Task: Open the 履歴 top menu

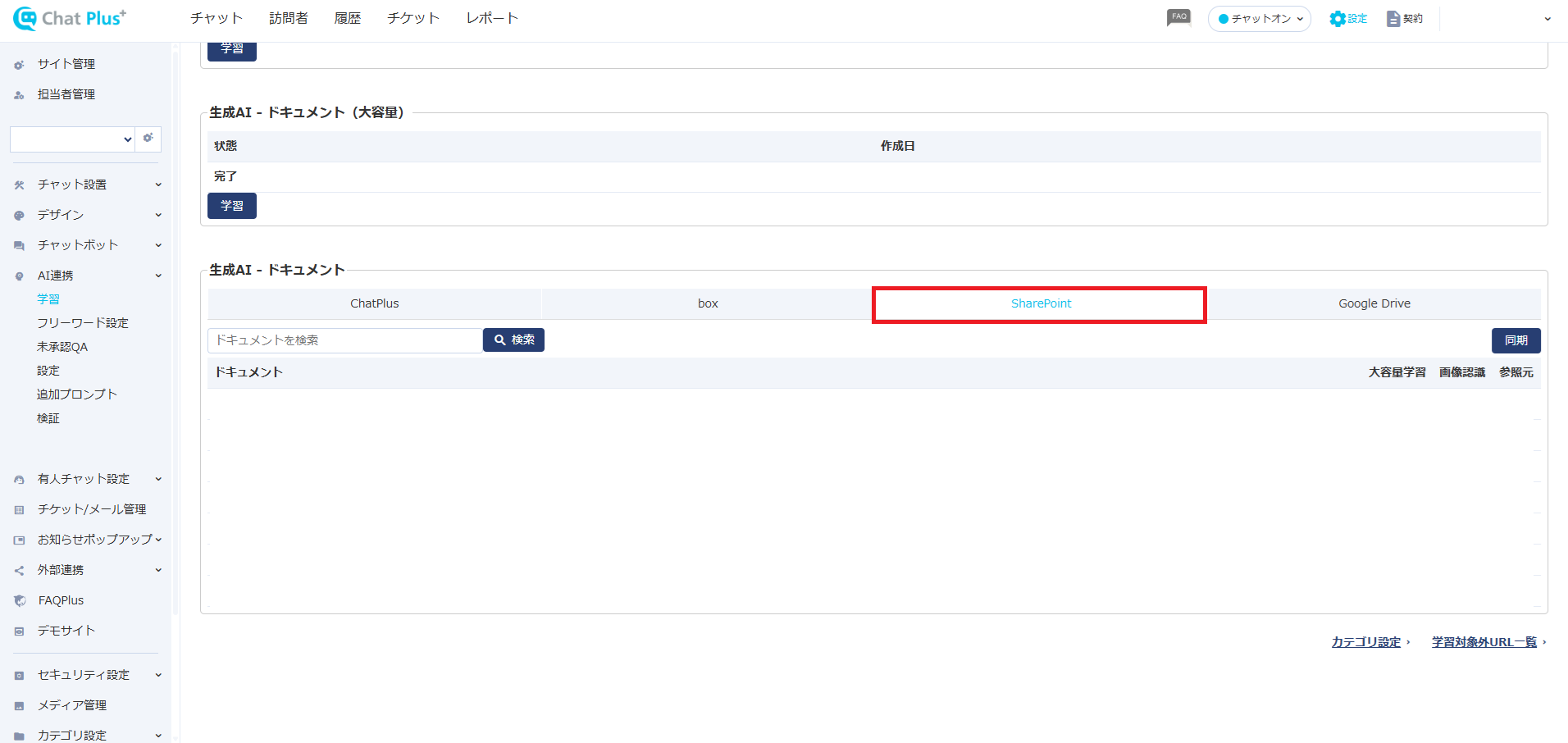Action: pos(348,18)
